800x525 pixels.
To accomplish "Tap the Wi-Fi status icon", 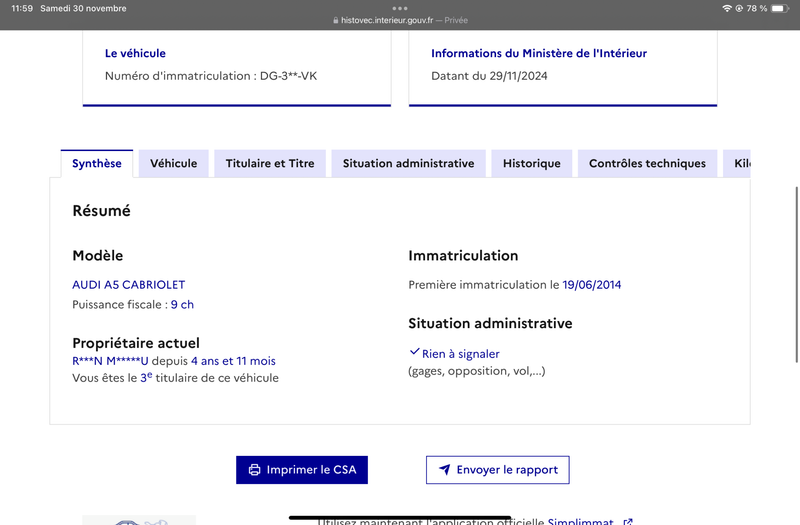I will pyautogui.click(x=727, y=8).
